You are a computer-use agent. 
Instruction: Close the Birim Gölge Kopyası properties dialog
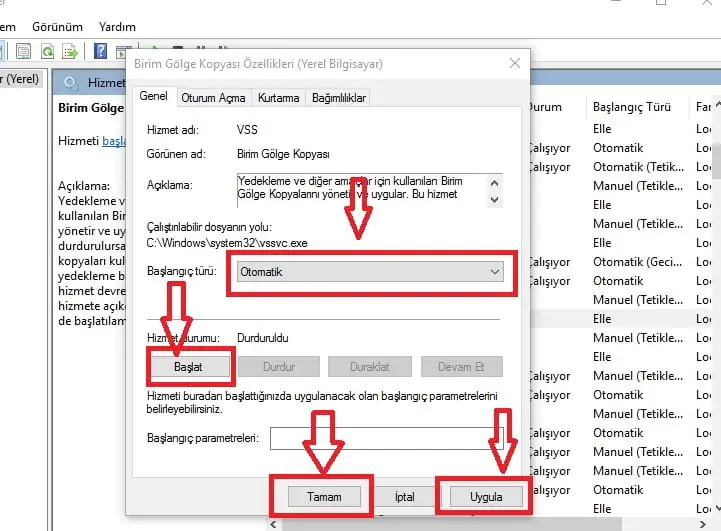[515, 63]
